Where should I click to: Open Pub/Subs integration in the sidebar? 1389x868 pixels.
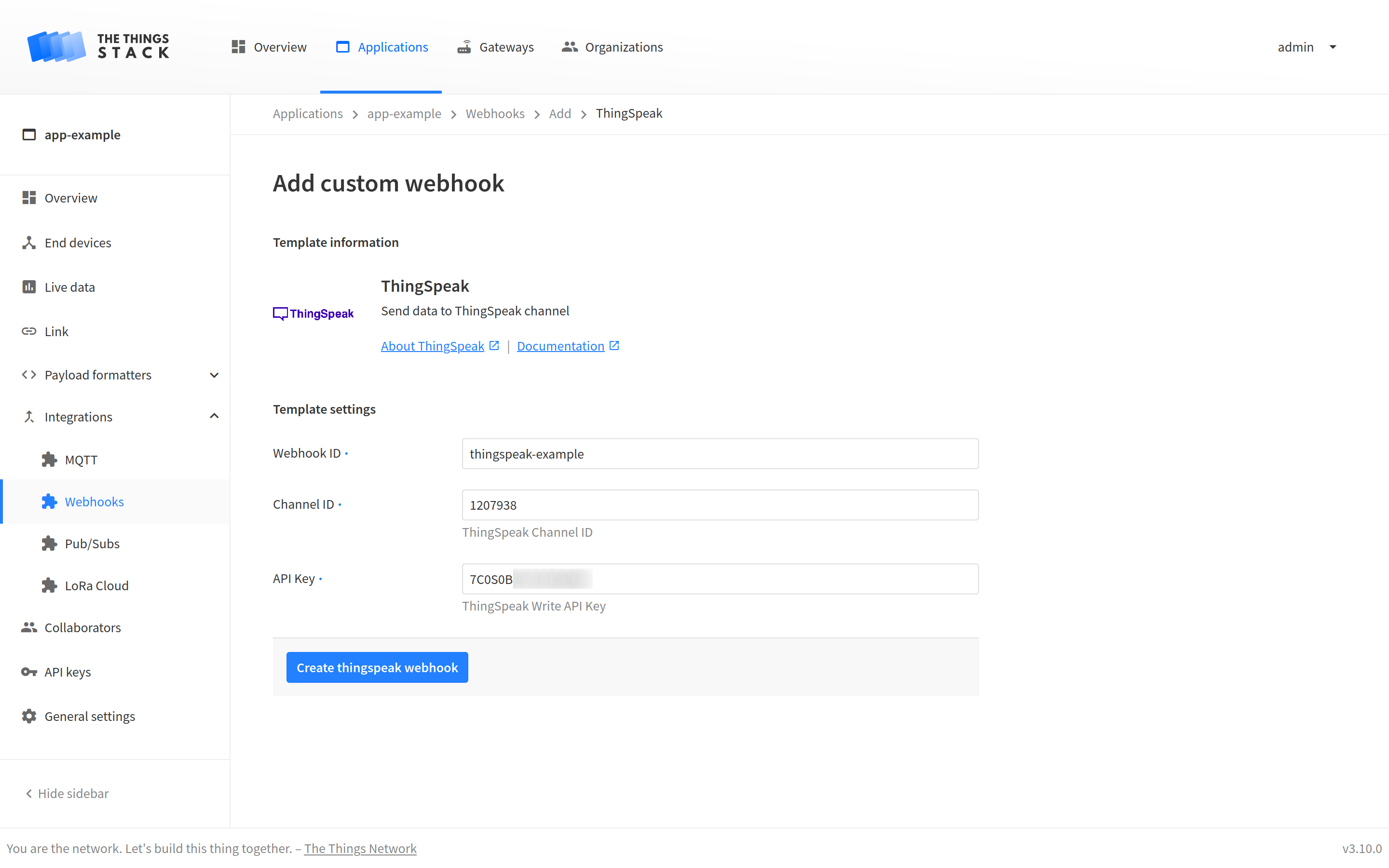click(92, 543)
